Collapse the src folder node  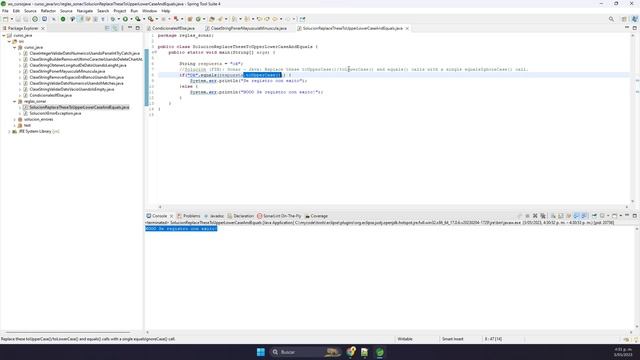[9, 41]
